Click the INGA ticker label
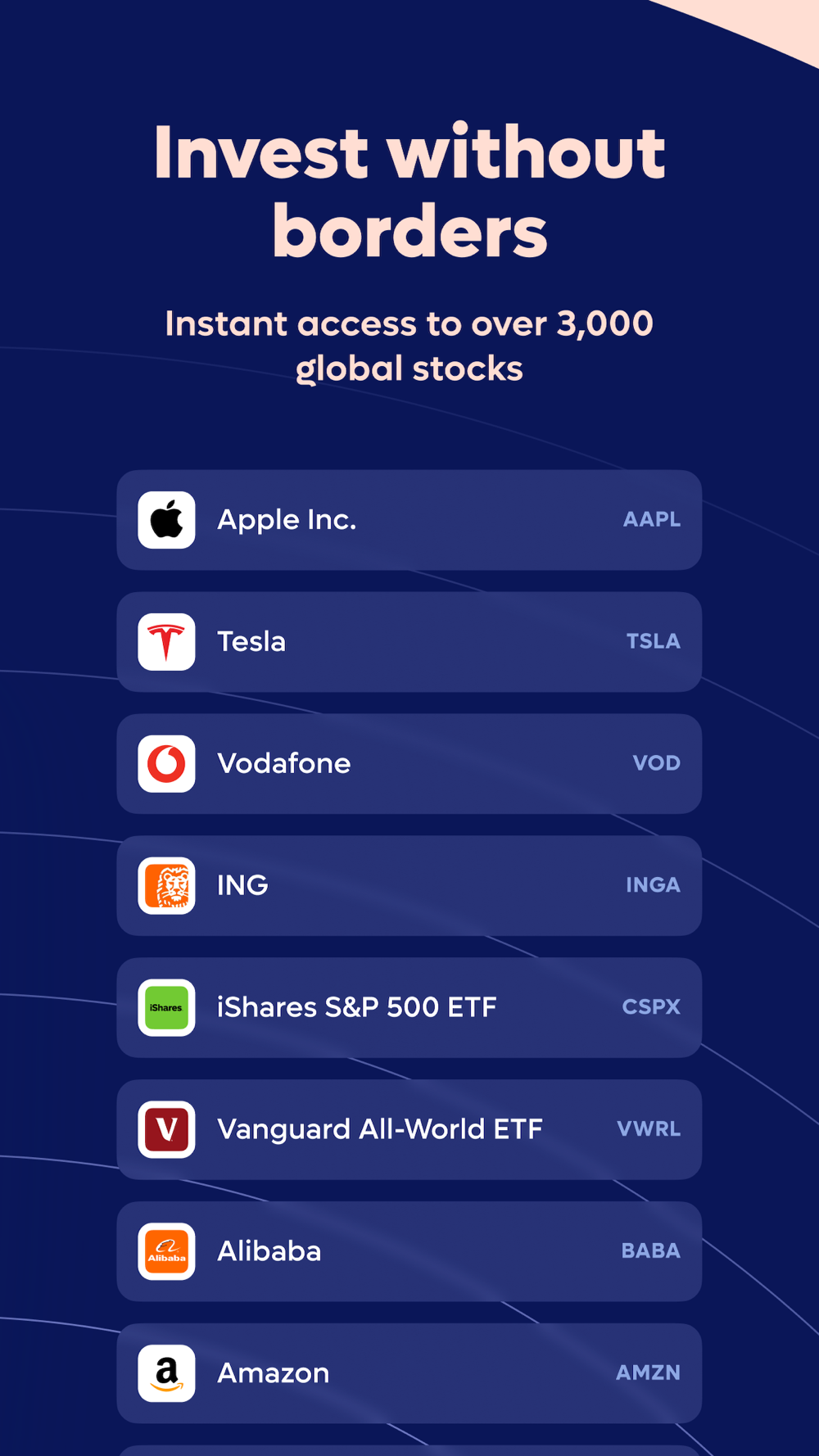 point(654,885)
